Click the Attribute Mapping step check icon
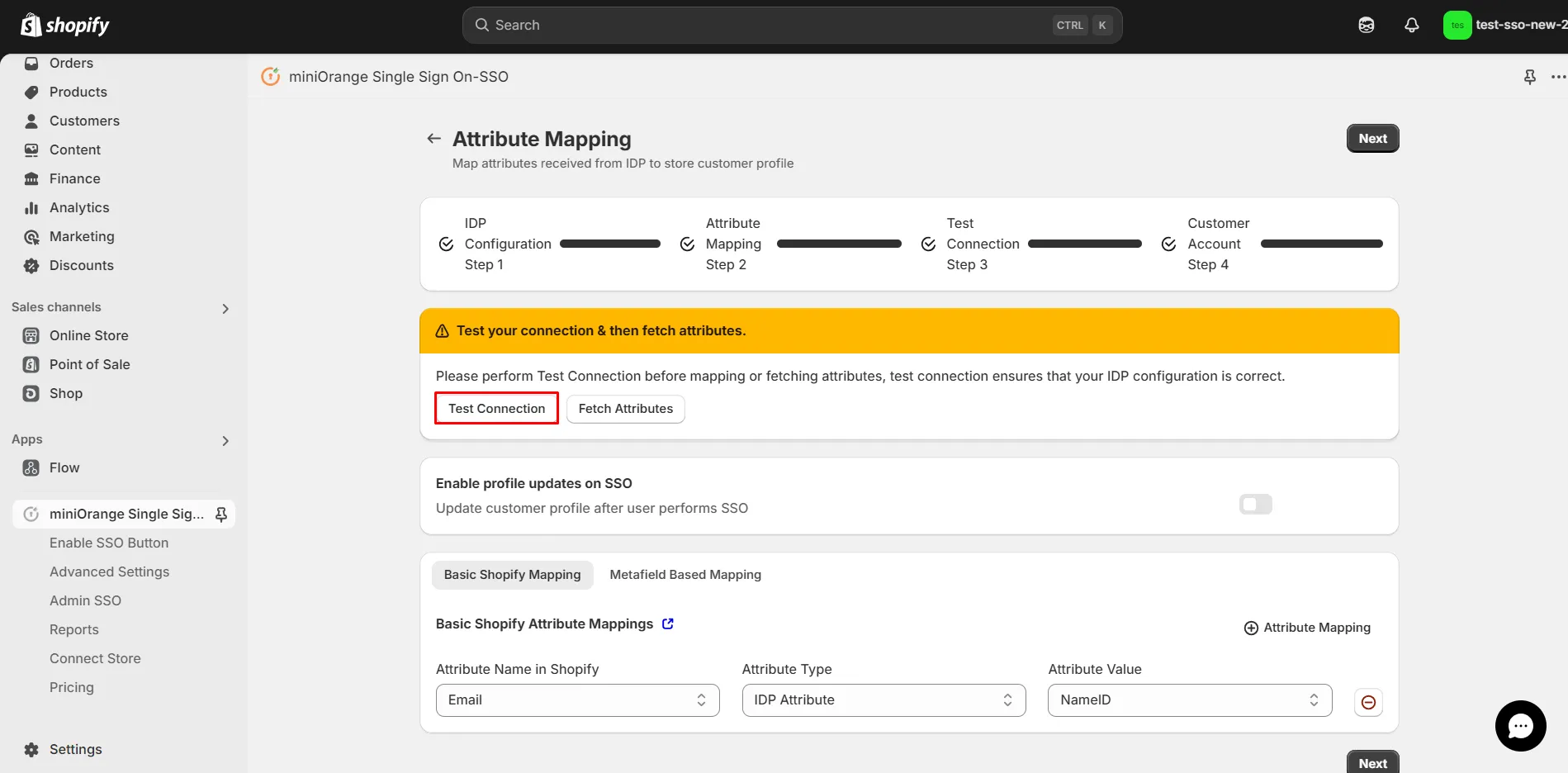1568x773 pixels. point(687,244)
